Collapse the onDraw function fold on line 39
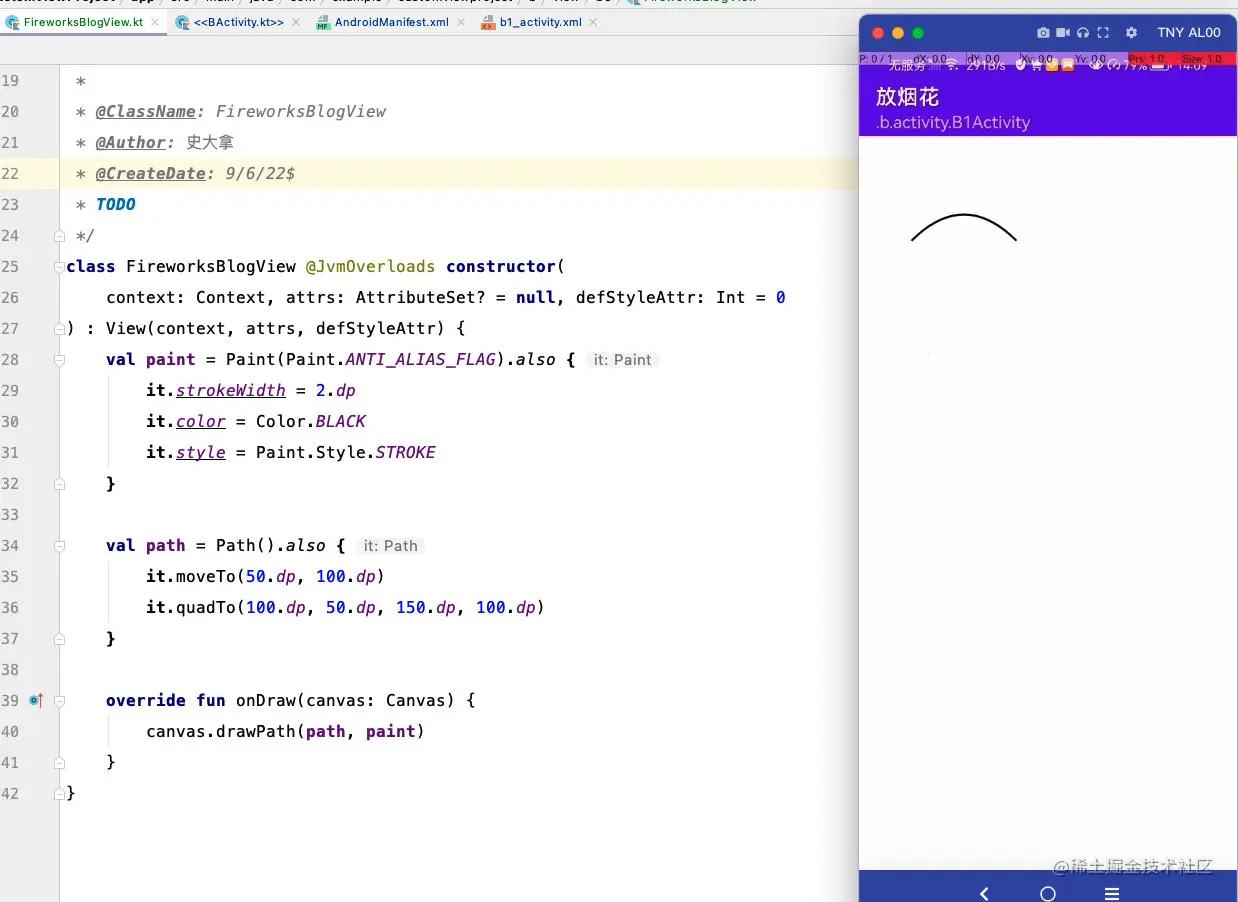 (59, 700)
